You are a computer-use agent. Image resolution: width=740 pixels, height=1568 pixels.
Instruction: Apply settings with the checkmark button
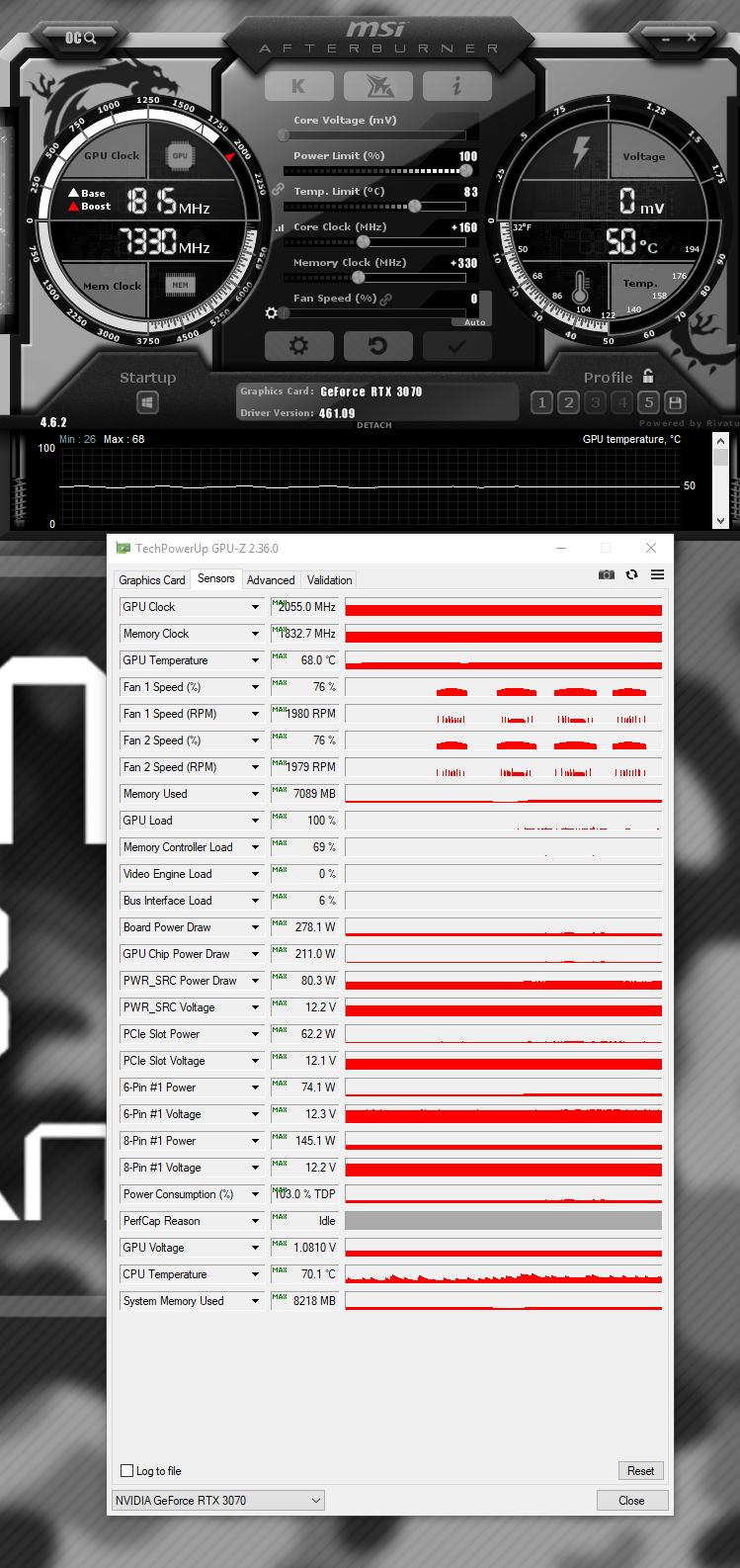(456, 346)
